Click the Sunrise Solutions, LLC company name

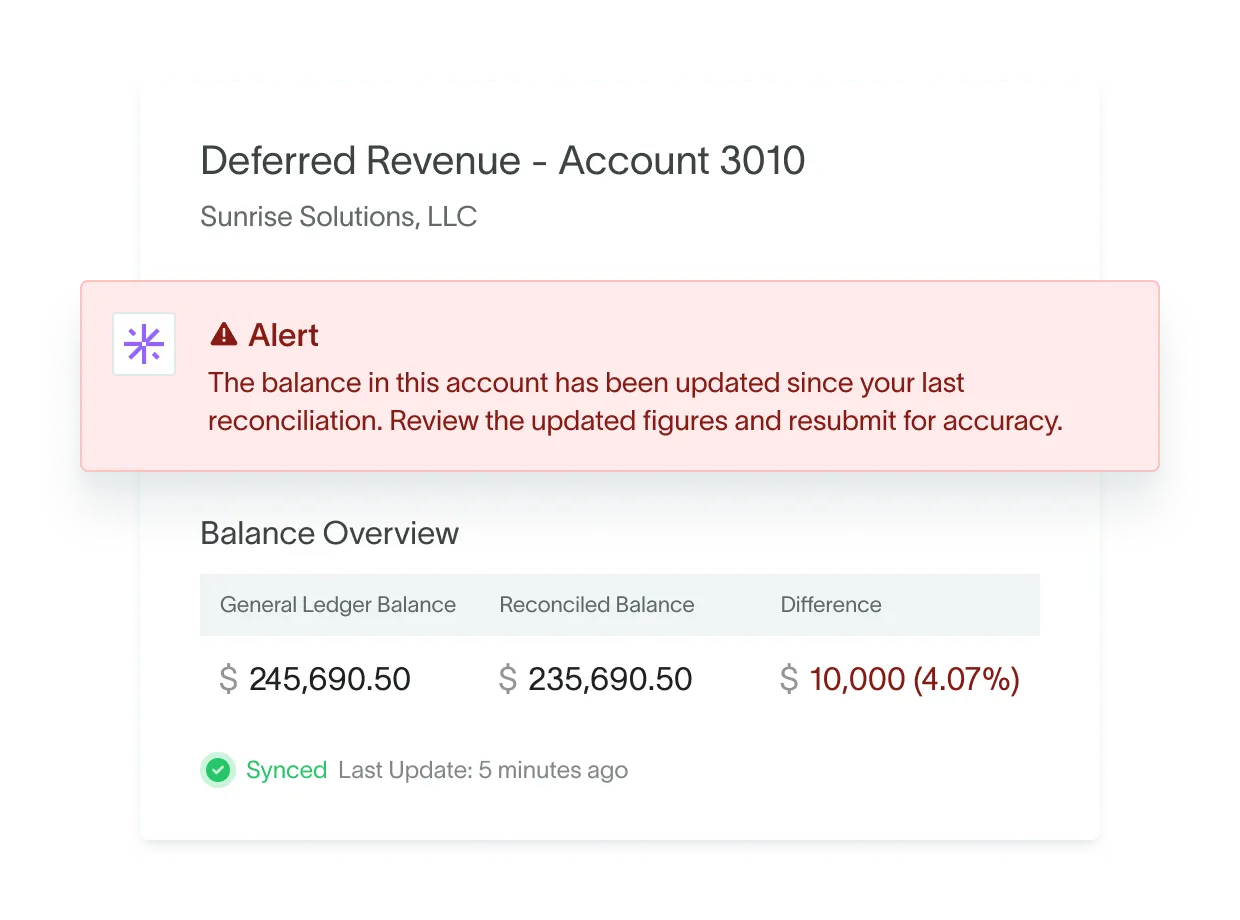point(339,216)
